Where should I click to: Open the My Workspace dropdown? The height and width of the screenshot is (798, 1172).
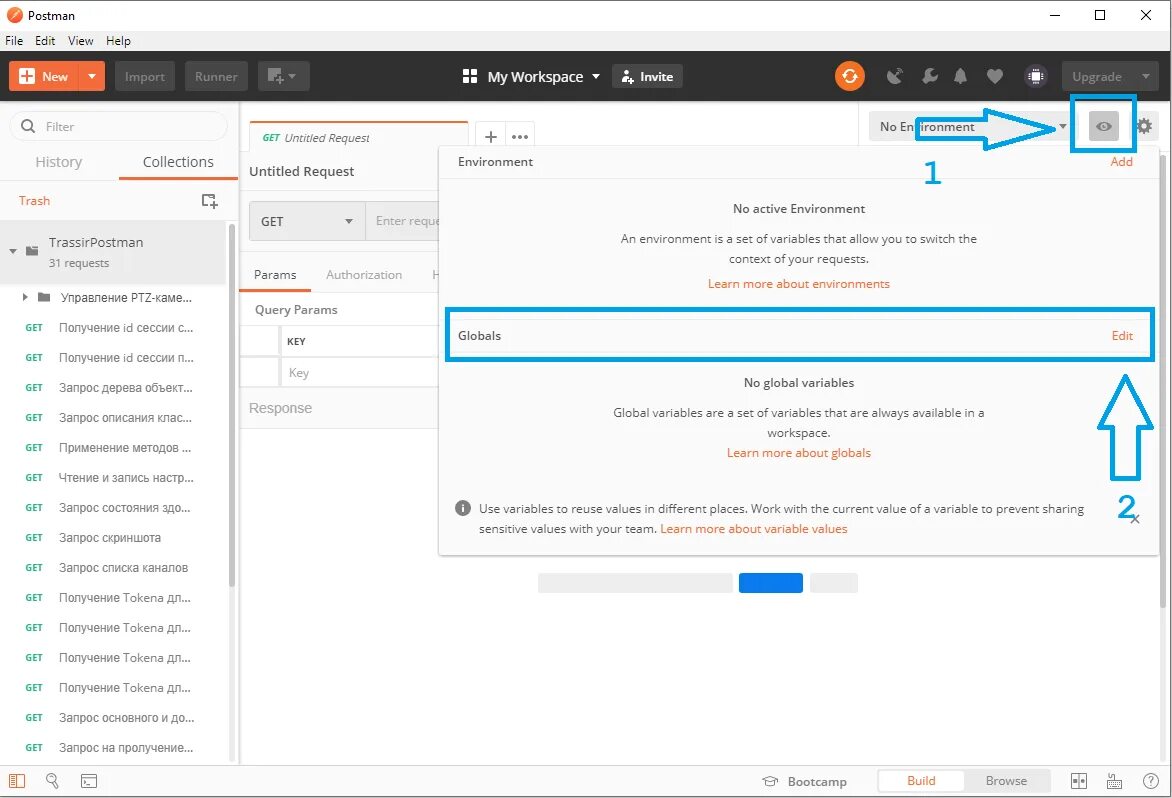pos(596,76)
